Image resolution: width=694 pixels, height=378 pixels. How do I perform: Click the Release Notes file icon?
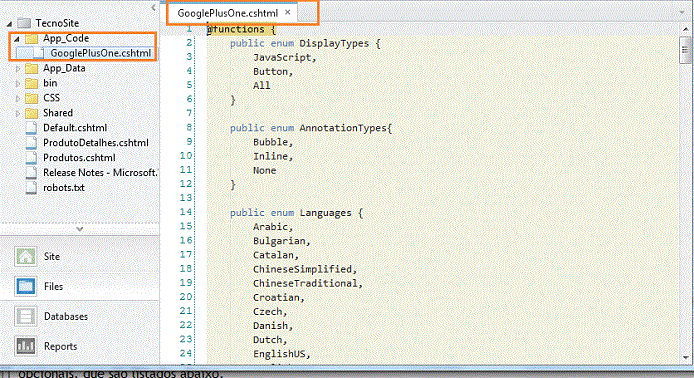[x=31, y=173]
